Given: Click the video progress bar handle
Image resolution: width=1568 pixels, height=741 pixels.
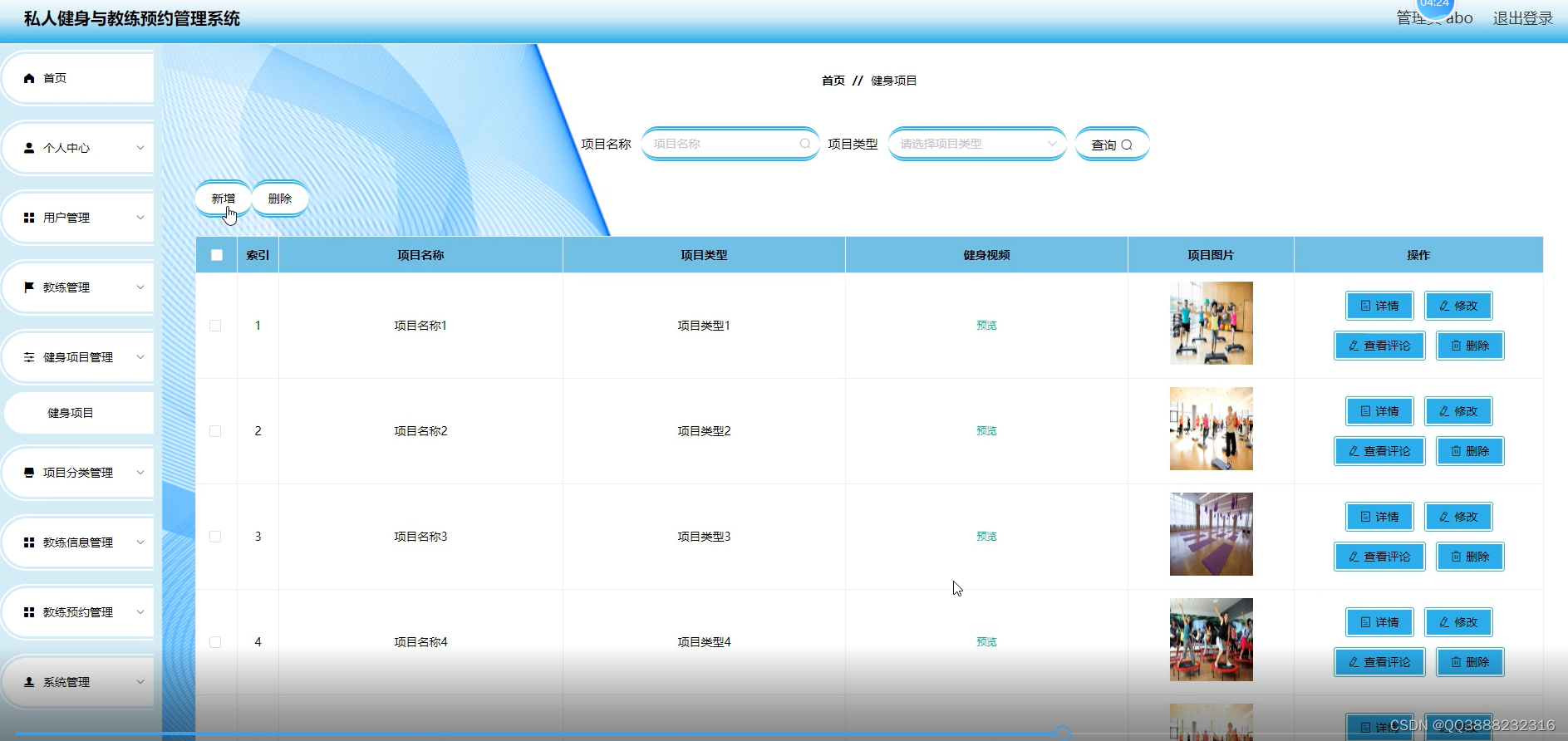Looking at the screenshot, I should [x=1063, y=733].
